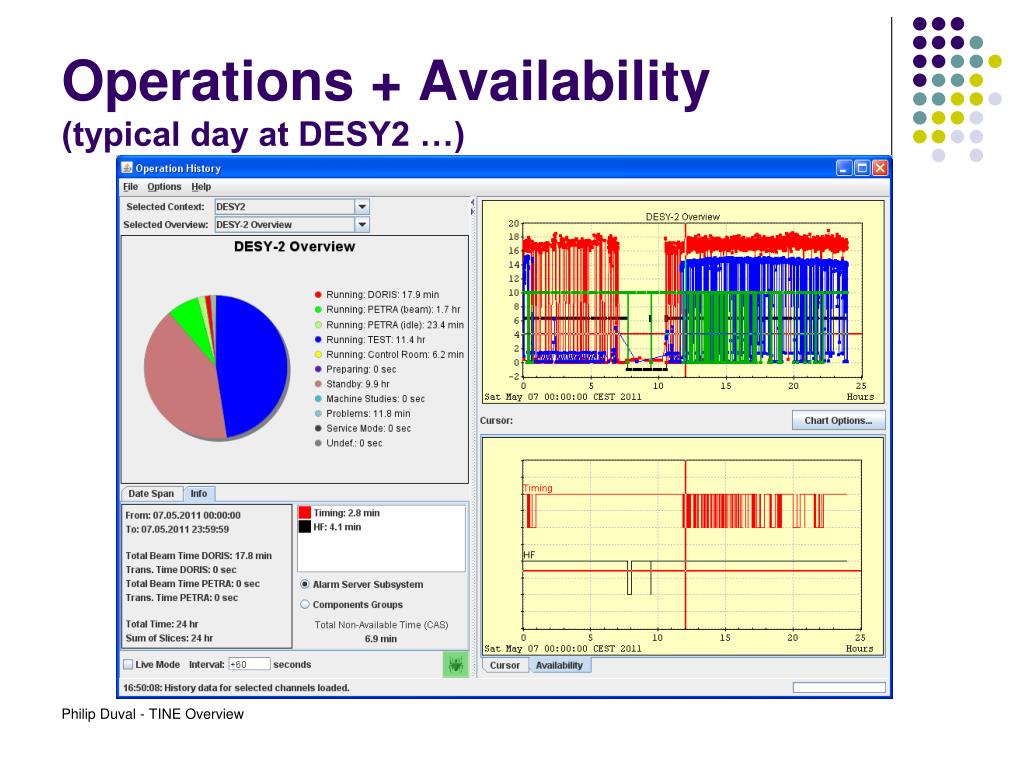The height and width of the screenshot is (768, 1024).
Task: Click the splitter collapse arrows between panels
Action: (x=472, y=206)
